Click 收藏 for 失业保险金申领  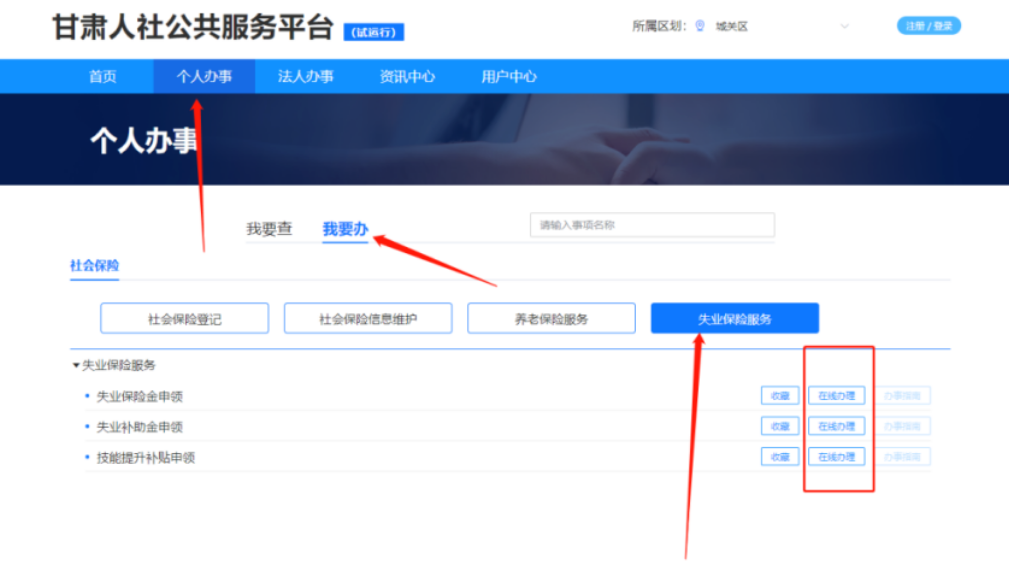click(780, 396)
